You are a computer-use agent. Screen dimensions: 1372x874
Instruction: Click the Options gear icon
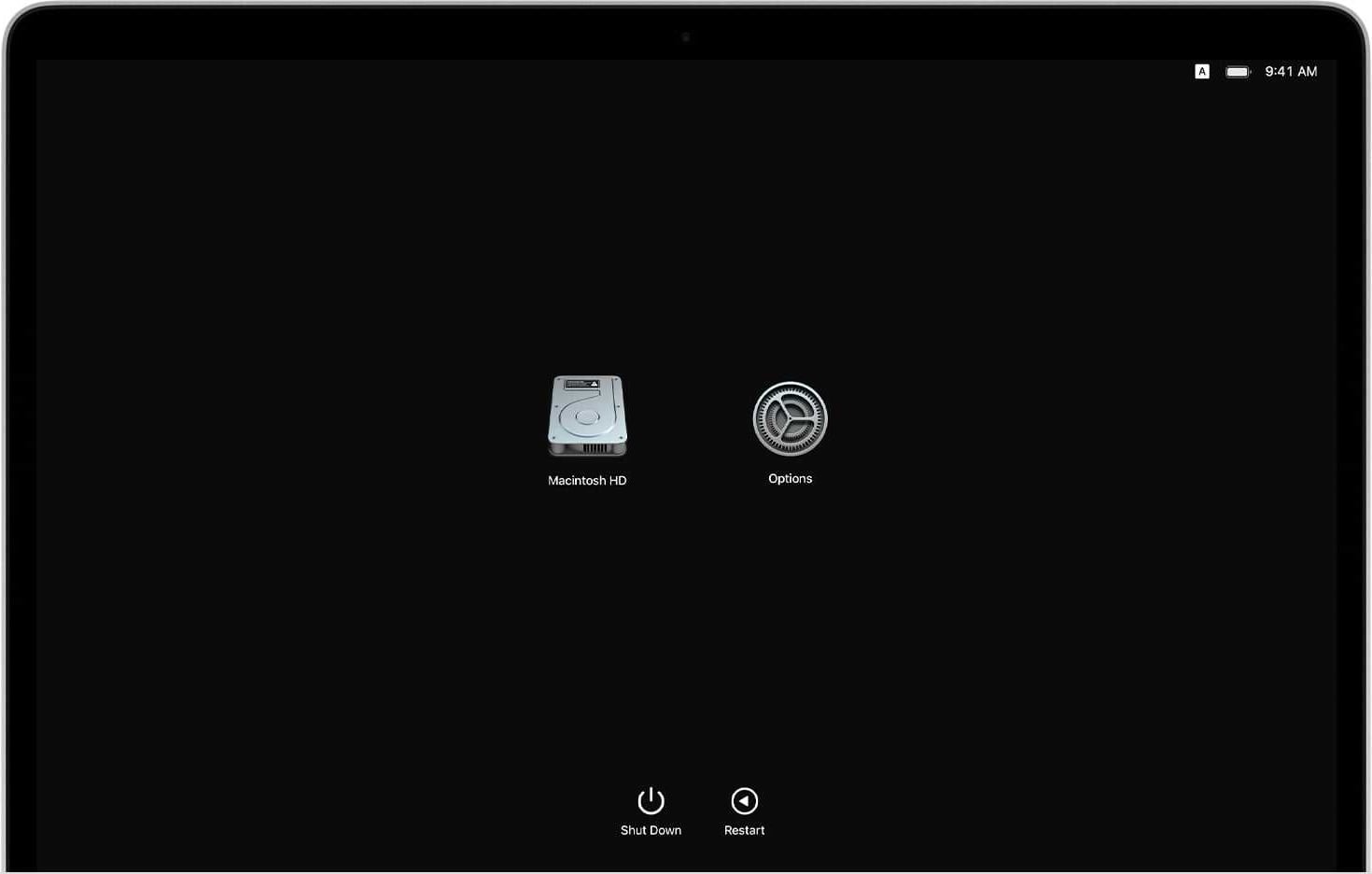(x=790, y=418)
